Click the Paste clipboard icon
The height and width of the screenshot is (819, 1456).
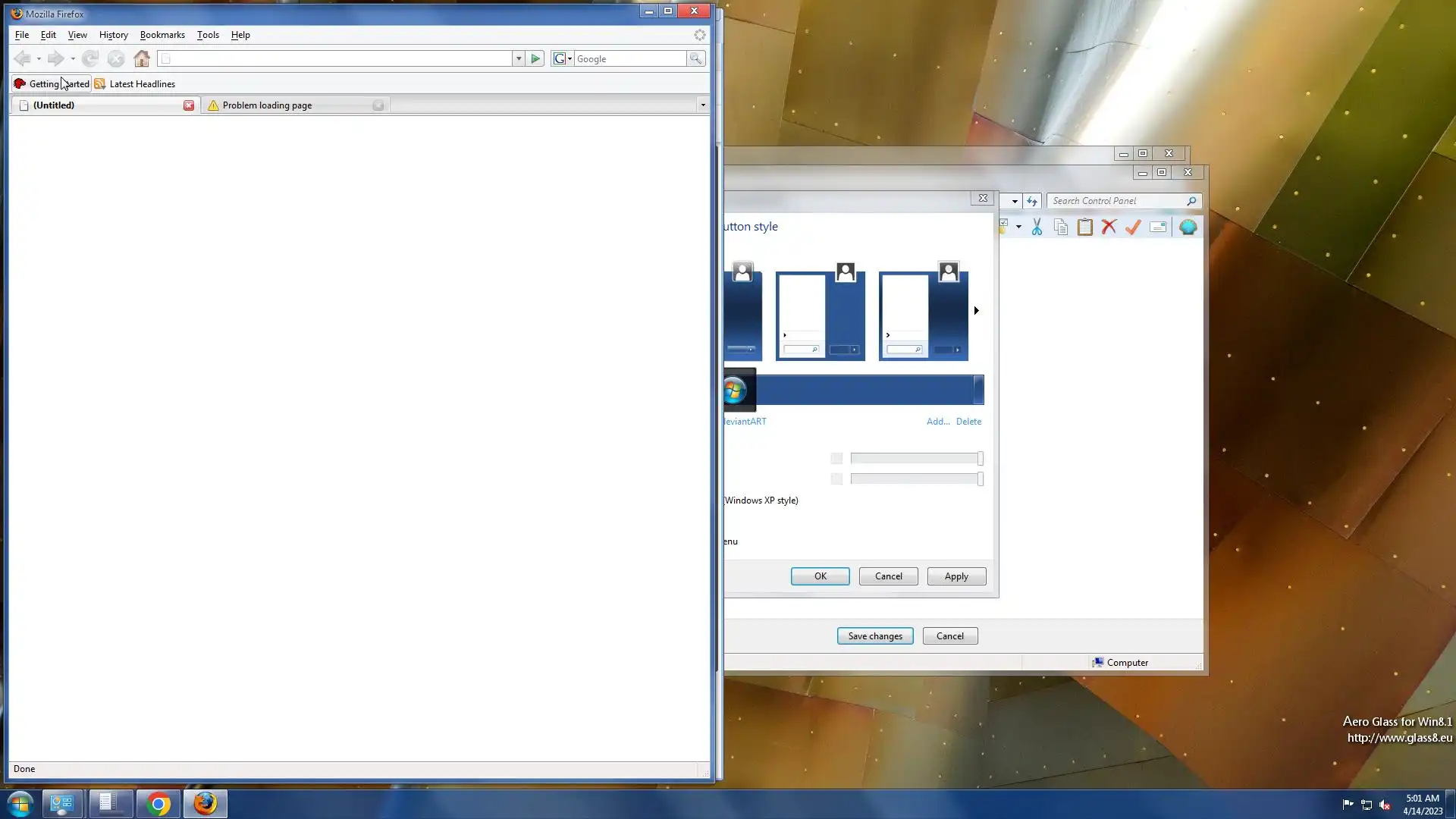point(1084,227)
